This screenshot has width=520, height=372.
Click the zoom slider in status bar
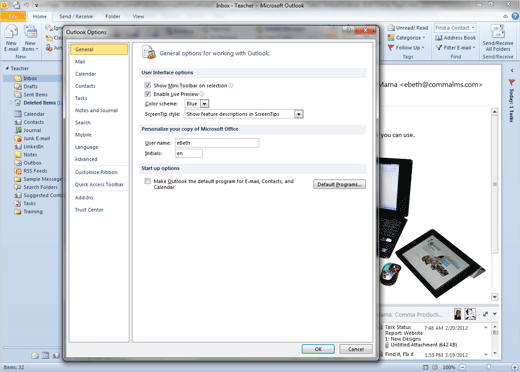pos(489,367)
